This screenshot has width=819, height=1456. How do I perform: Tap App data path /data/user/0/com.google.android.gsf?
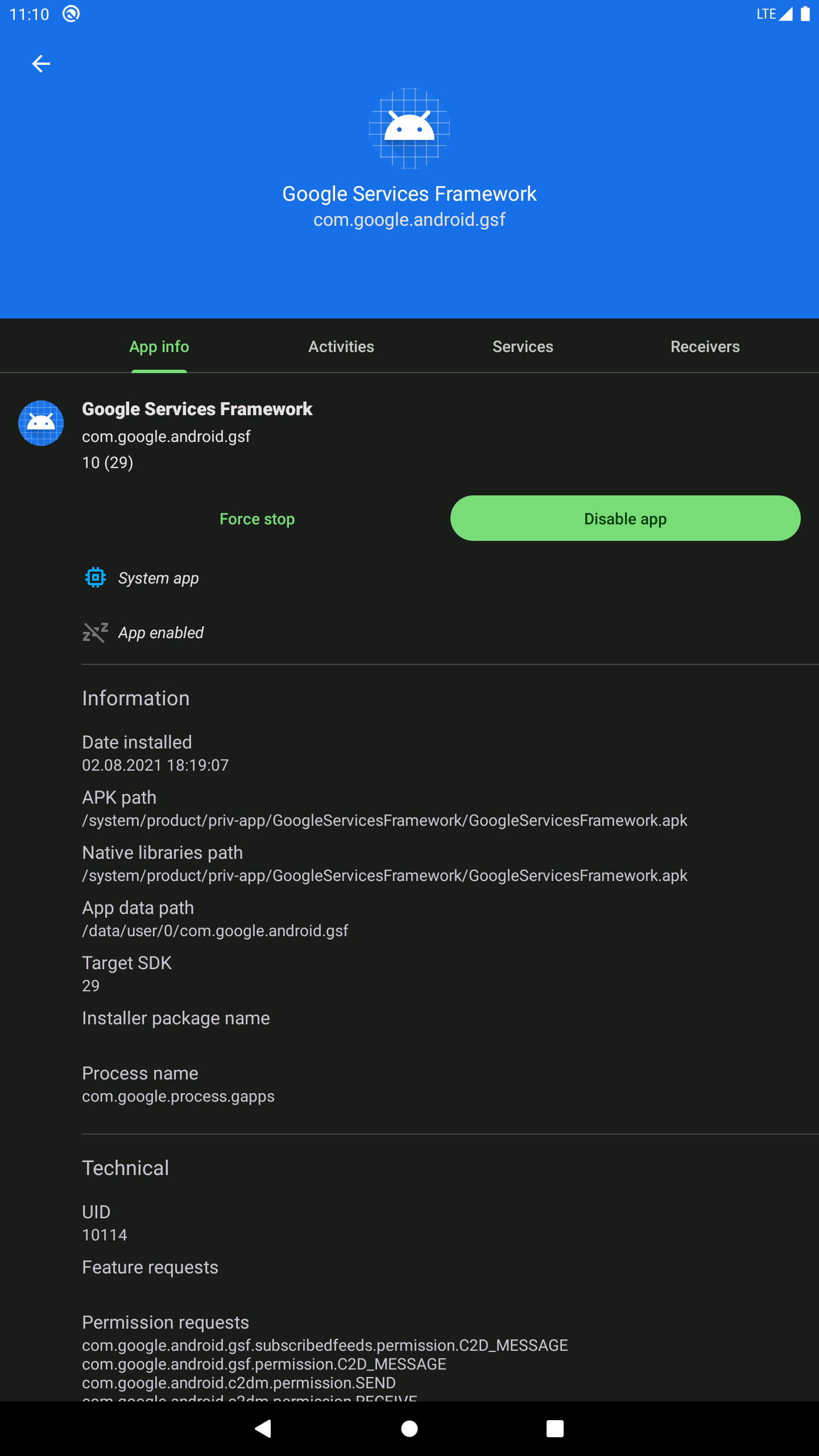[215, 930]
